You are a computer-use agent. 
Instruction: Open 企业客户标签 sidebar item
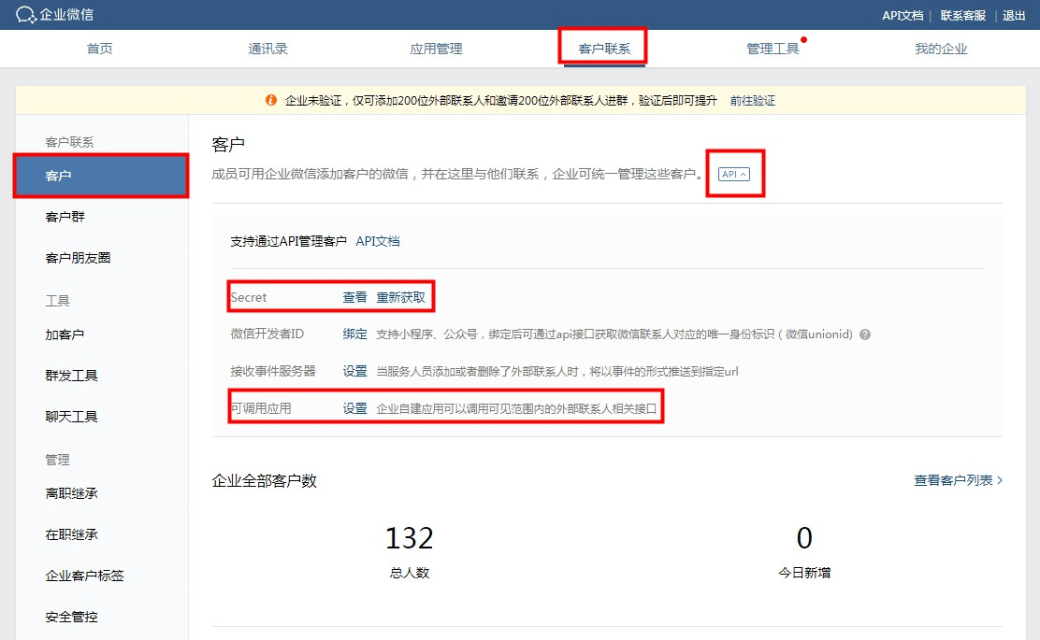click(84, 576)
